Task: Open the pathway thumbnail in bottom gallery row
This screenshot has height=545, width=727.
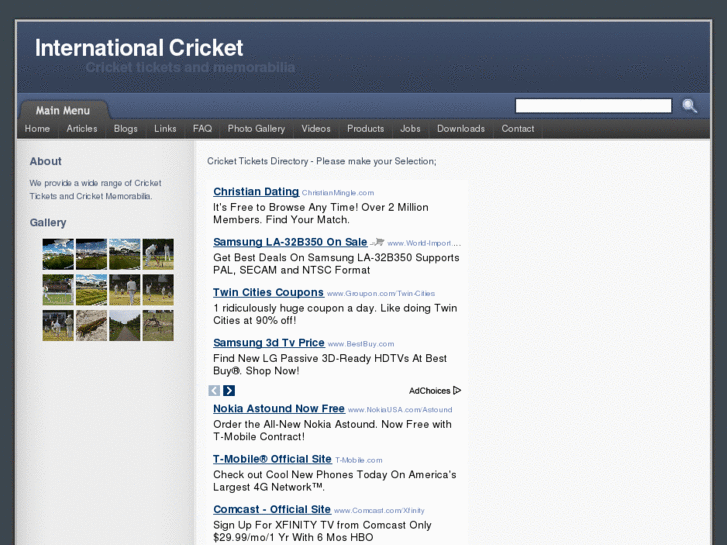Action: point(125,326)
